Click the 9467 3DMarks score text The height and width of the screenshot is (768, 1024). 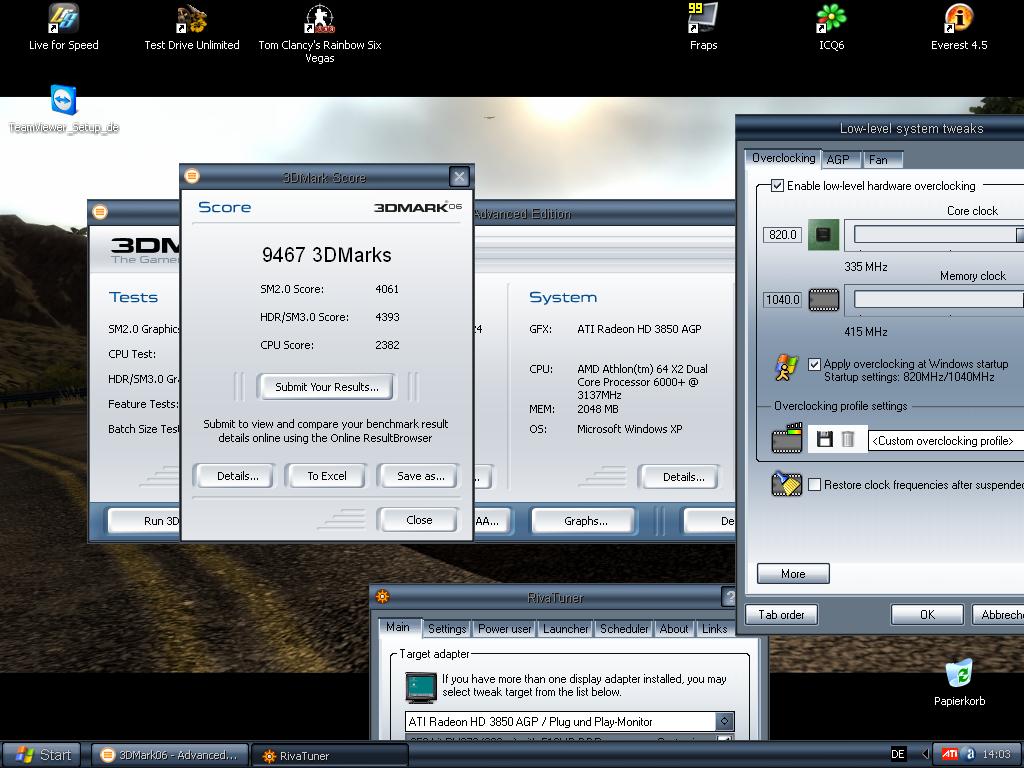pos(327,254)
